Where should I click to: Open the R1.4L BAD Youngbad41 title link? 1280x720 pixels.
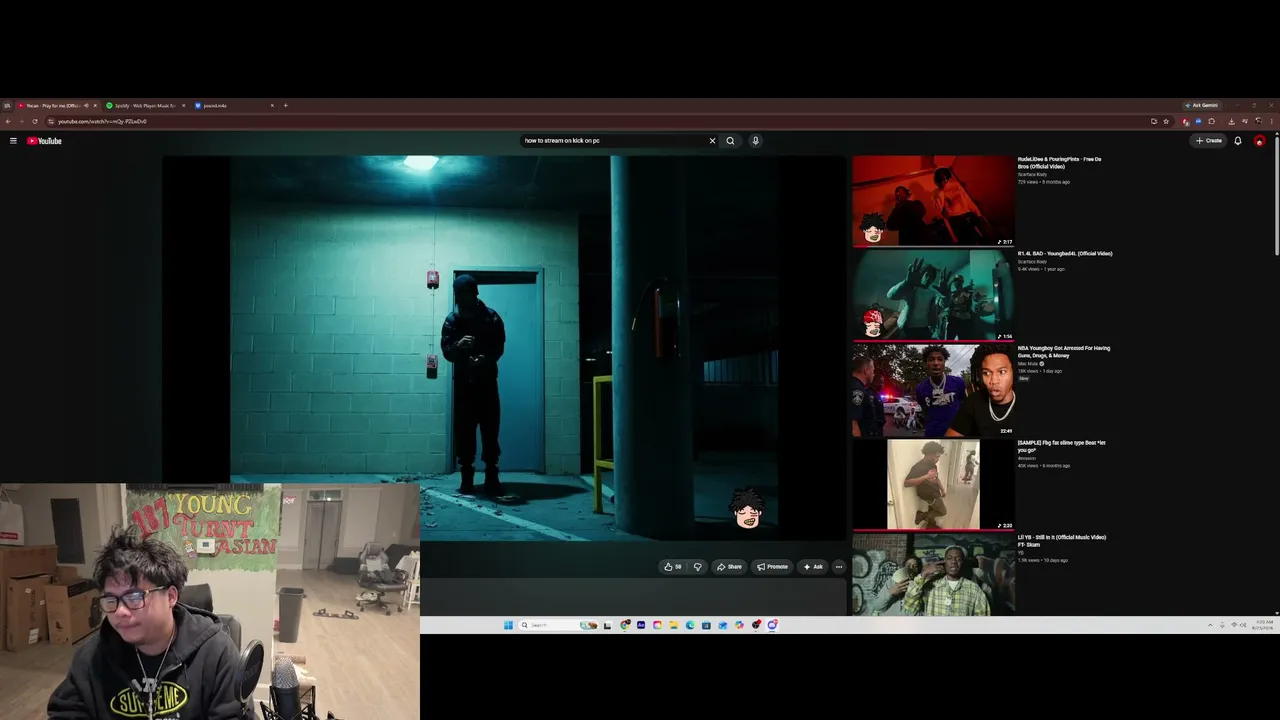(1065, 253)
